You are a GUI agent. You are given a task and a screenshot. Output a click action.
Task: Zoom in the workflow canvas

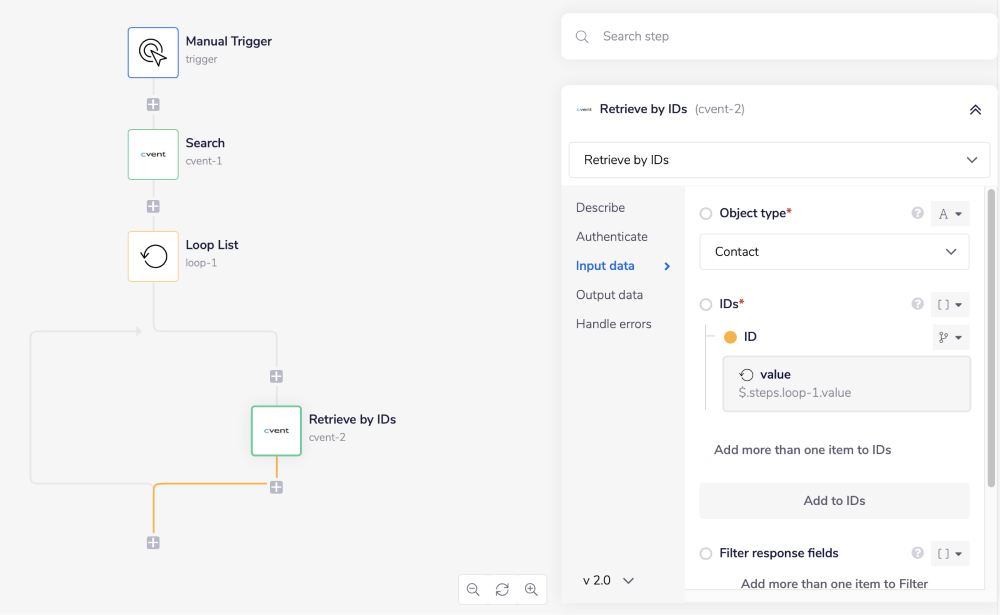coord(531,590)
